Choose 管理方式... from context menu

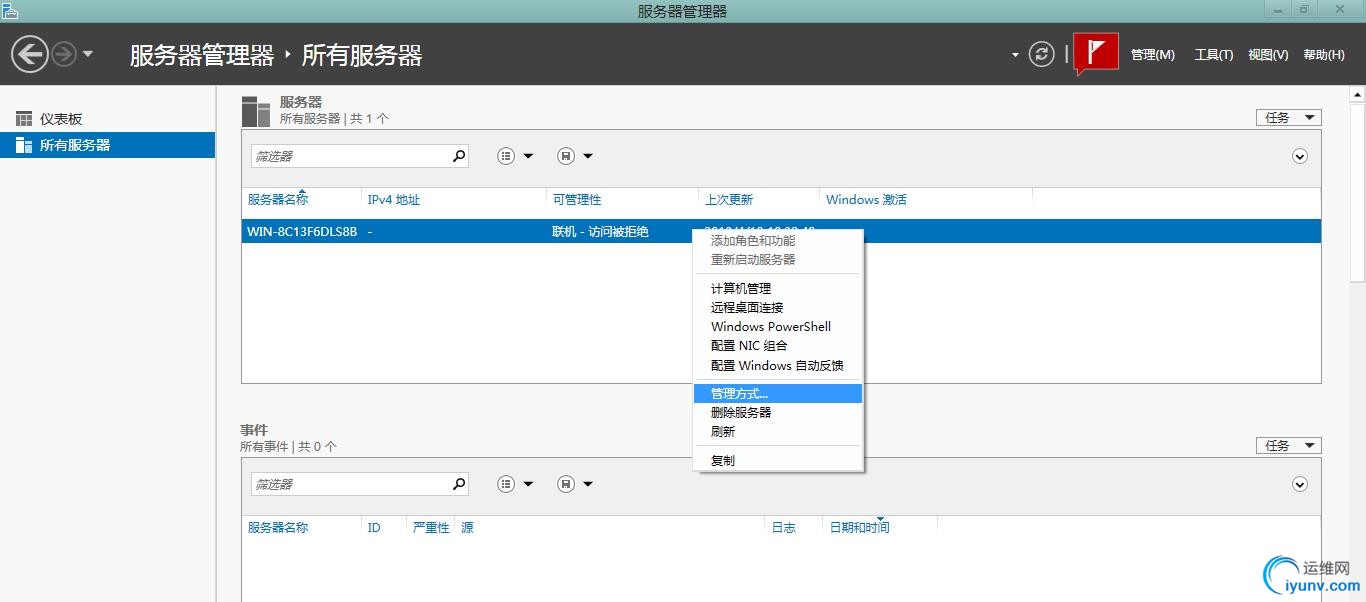tap(778, 393)
